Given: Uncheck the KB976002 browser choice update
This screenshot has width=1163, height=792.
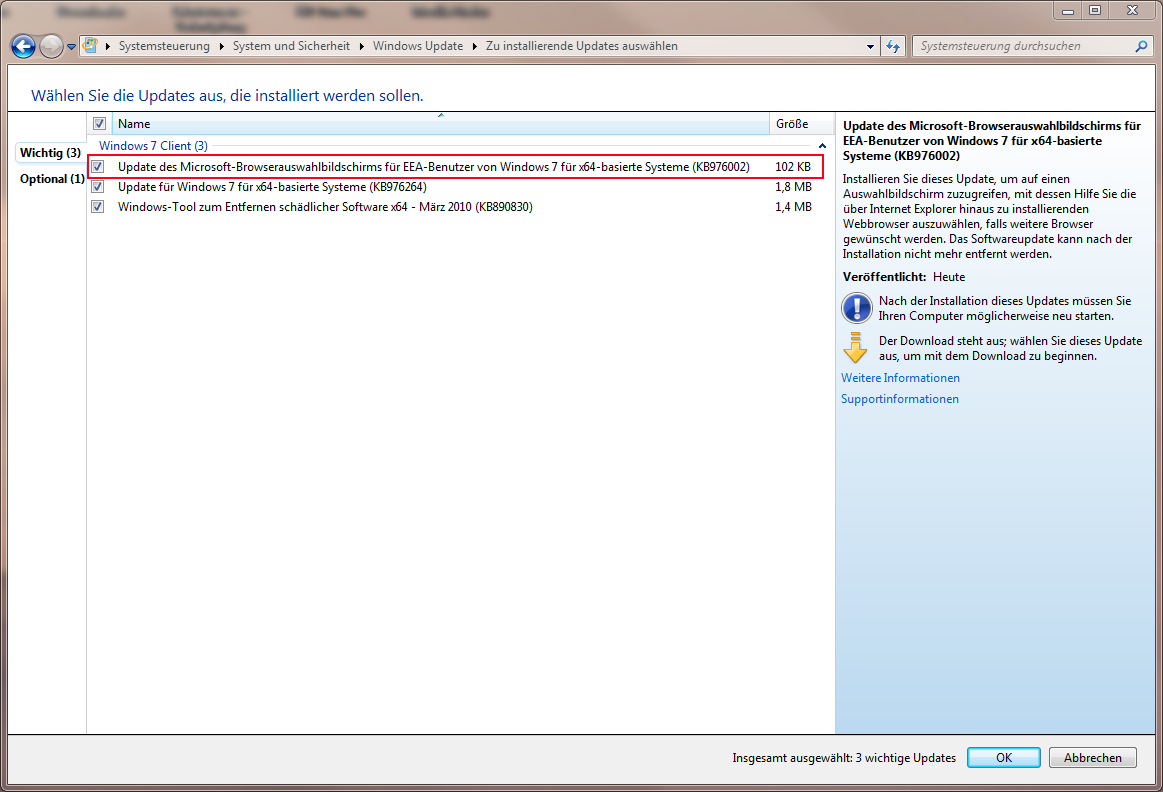Looking at the screenshot, I should coord(98,167).
